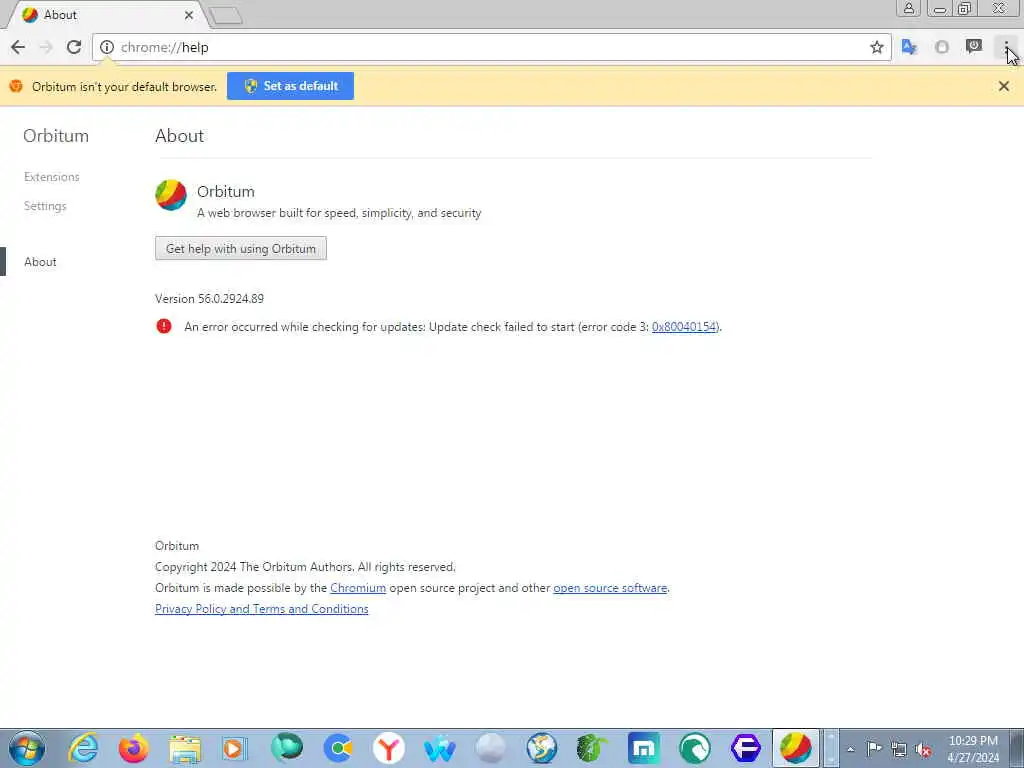Open Privacy Policy and Terms and Conditions

tap(261, 609)
